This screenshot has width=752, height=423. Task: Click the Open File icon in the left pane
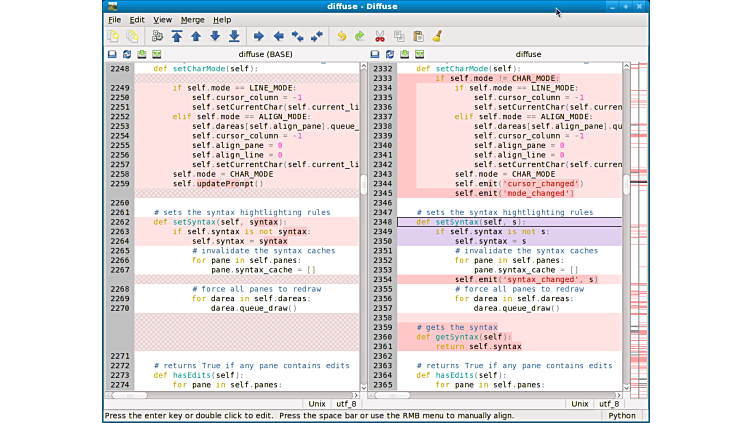112,54
